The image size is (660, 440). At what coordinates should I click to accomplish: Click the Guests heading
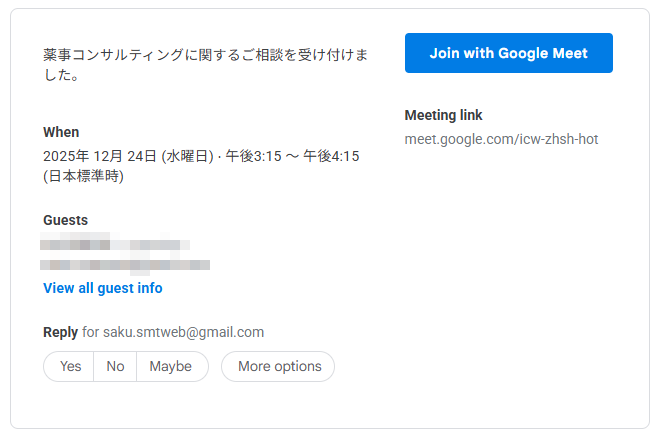65,220
